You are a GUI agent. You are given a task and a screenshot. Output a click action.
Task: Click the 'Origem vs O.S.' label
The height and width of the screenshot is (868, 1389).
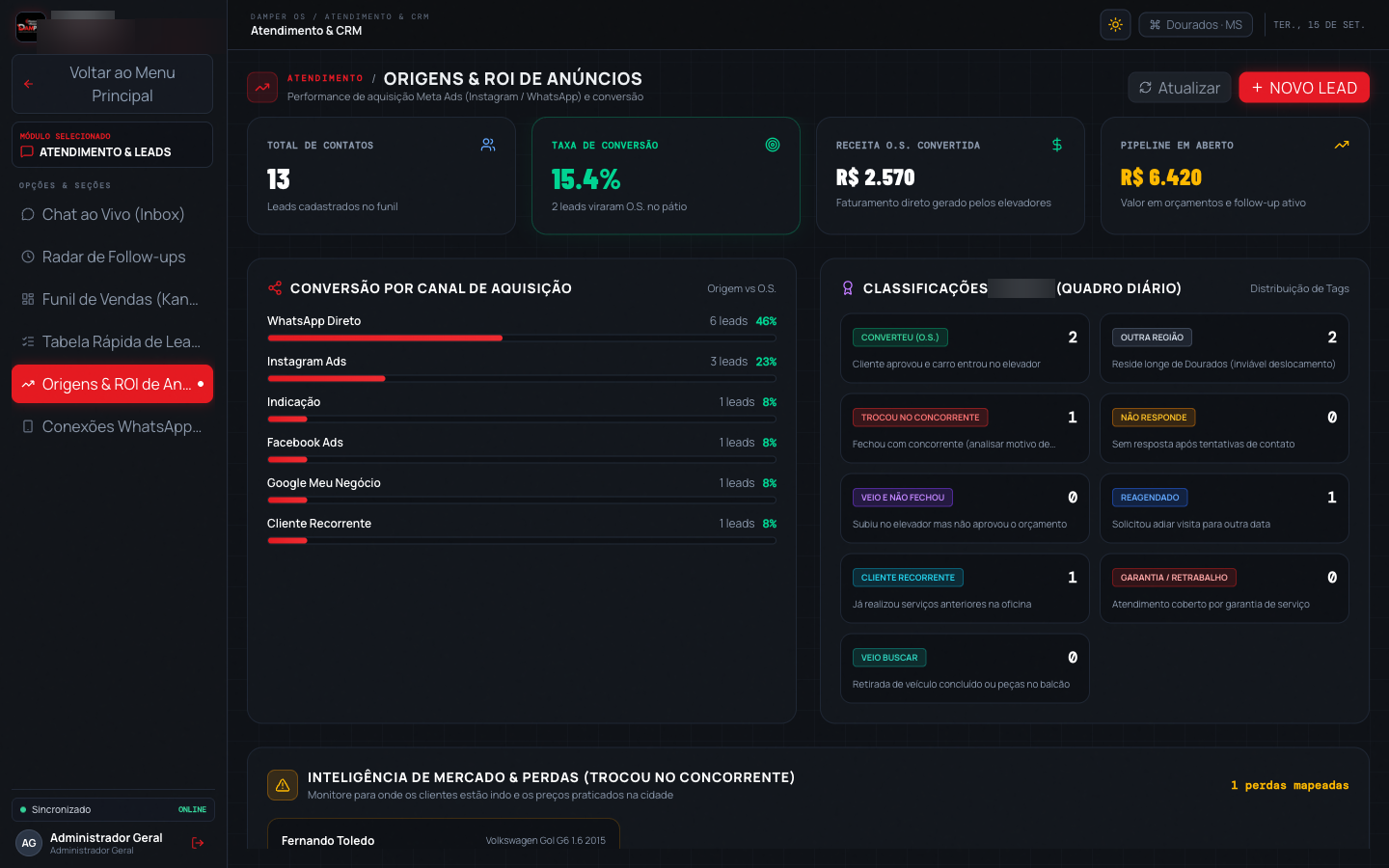coord(742,288)
